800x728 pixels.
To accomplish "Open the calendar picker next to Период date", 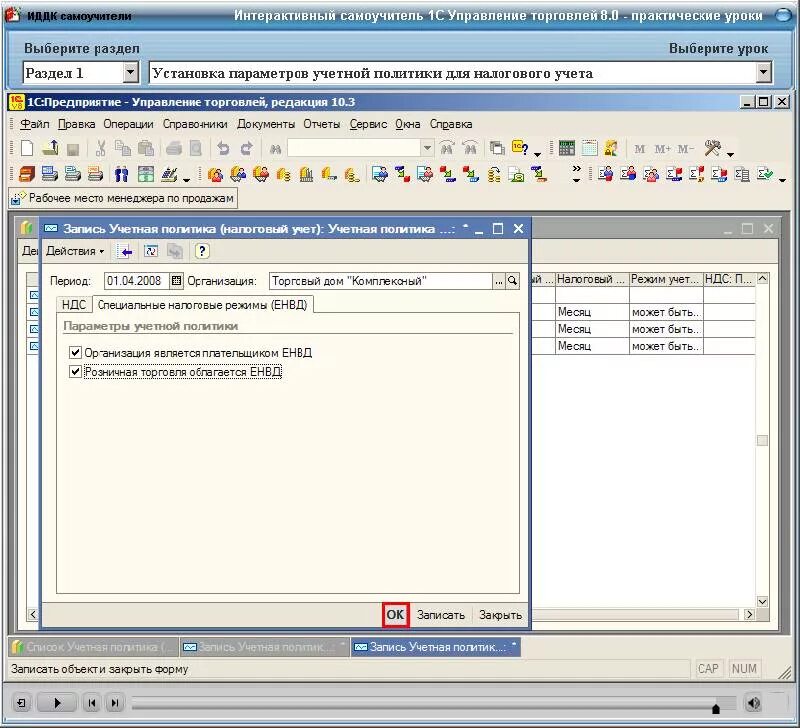I will [177, 281].
